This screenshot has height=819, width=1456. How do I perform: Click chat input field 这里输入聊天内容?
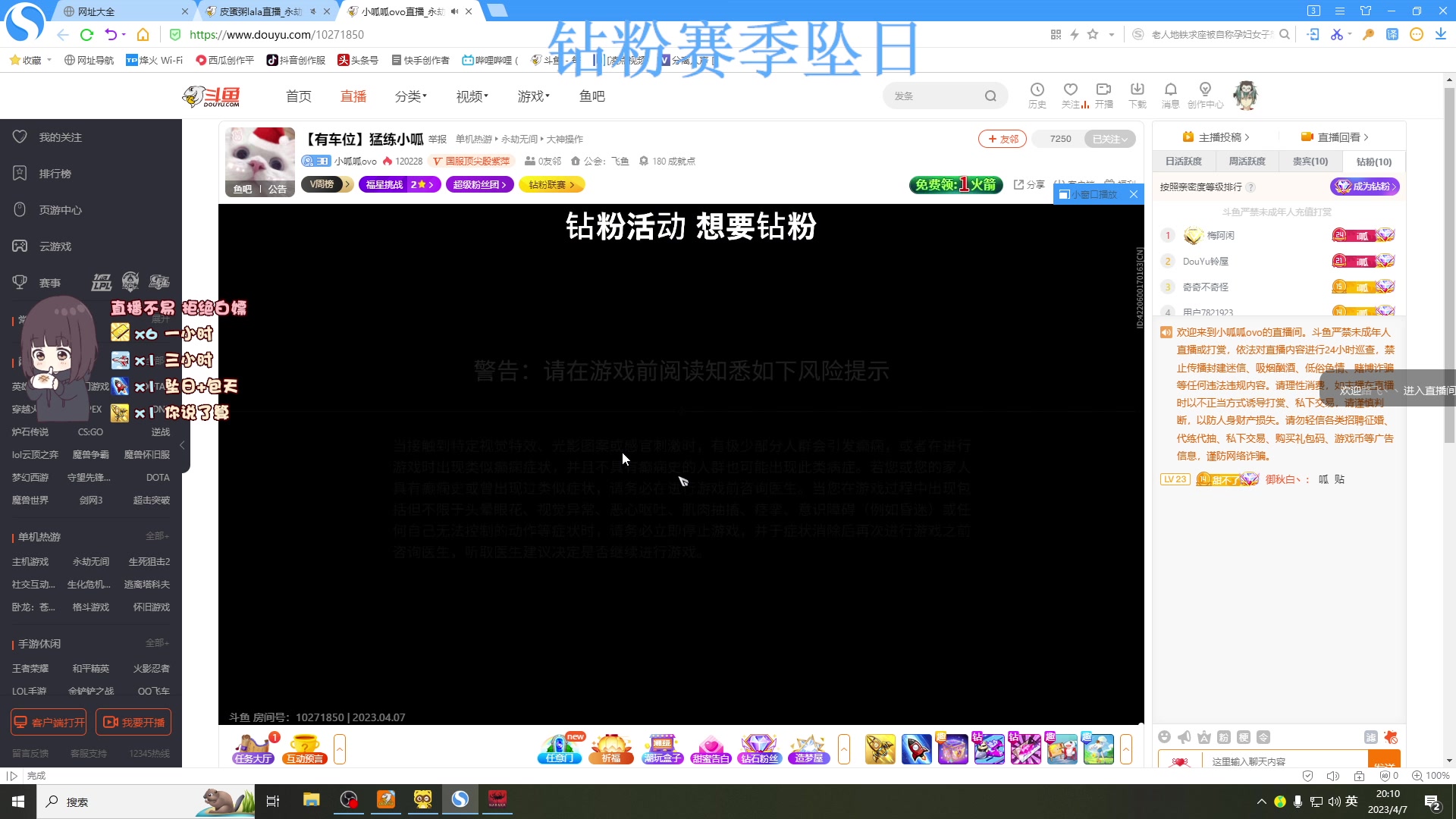(x=1285, y=761)
